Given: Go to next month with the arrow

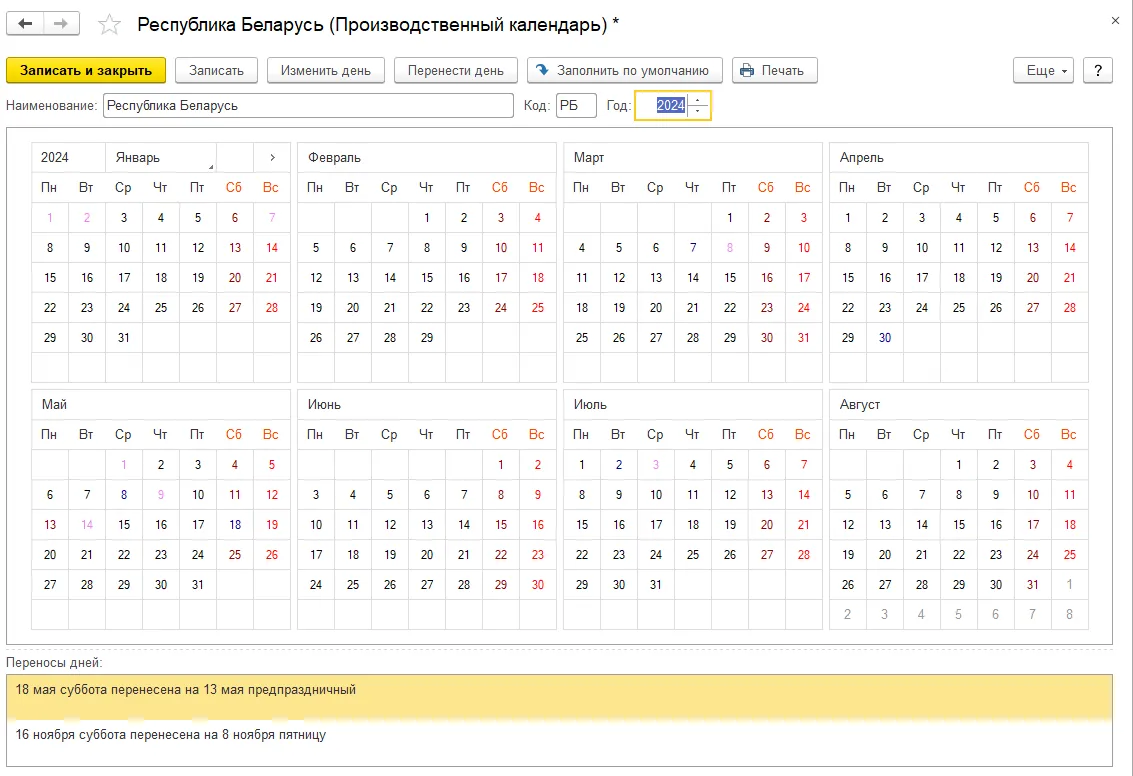Looking at the screenshot, I should pos(272,158).
